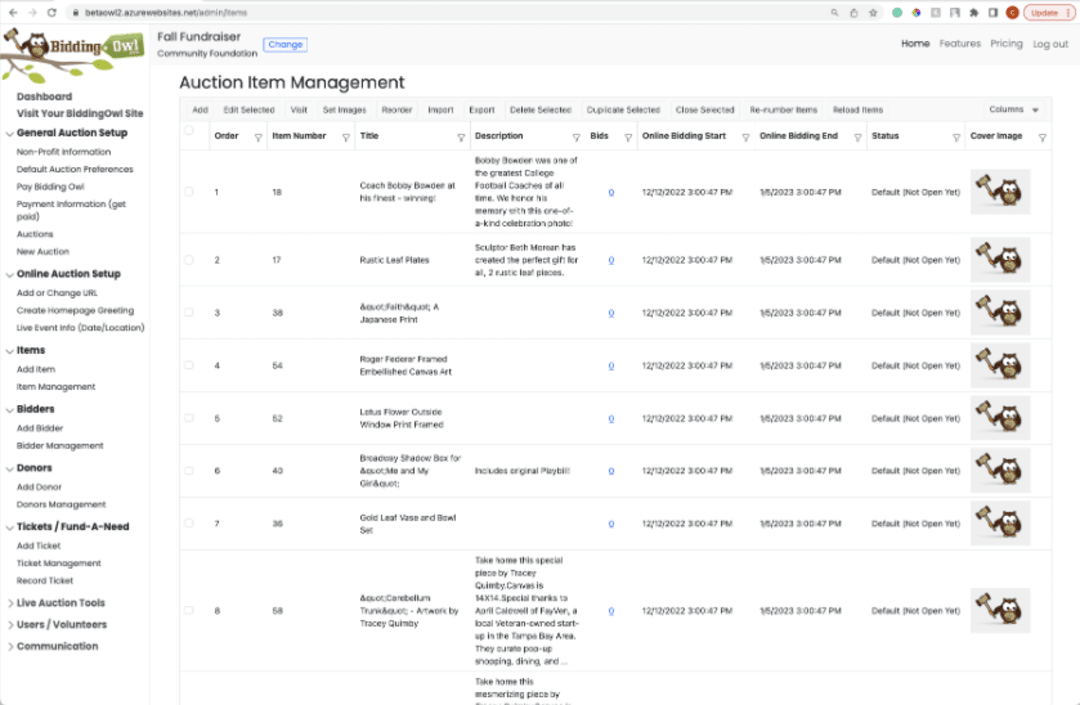Open the Order column filter icon
1080x705 pixels.
[x=258, y=137]
